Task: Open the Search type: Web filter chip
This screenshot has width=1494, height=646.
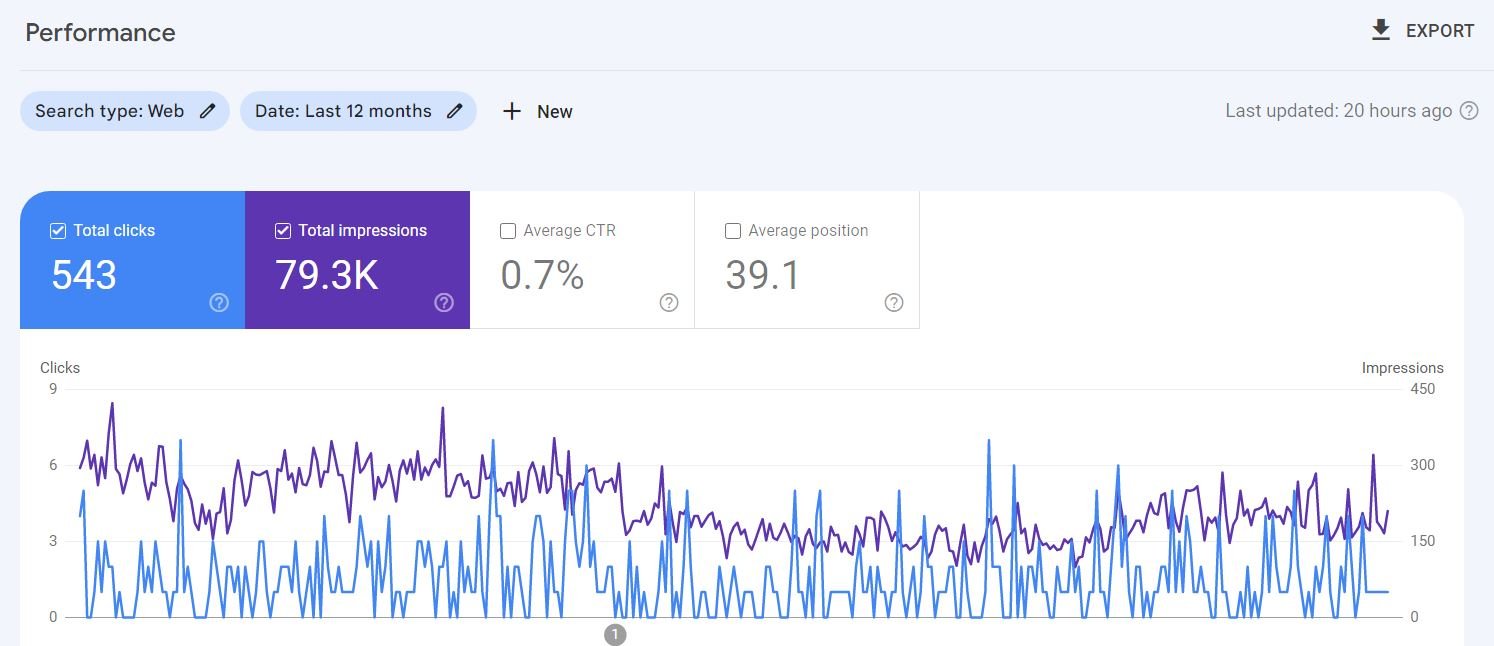Action: pyautogui.click(x=125, y=111)
